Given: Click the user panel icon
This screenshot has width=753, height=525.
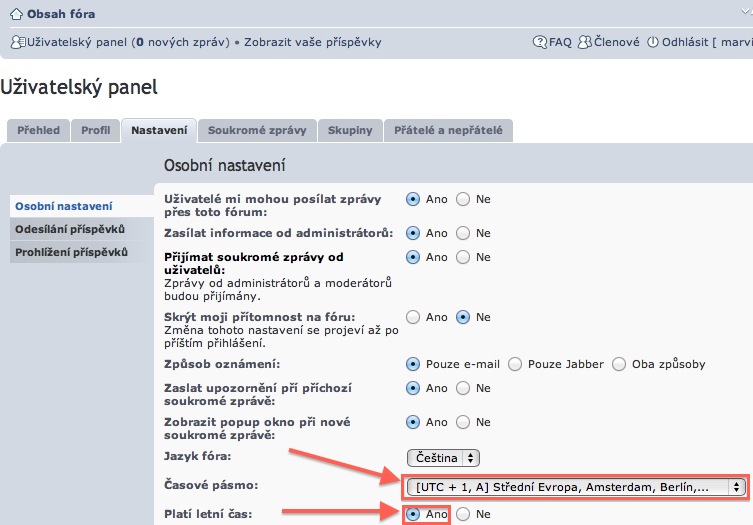Looking at the screenshot, I should (x=17, y=43).
